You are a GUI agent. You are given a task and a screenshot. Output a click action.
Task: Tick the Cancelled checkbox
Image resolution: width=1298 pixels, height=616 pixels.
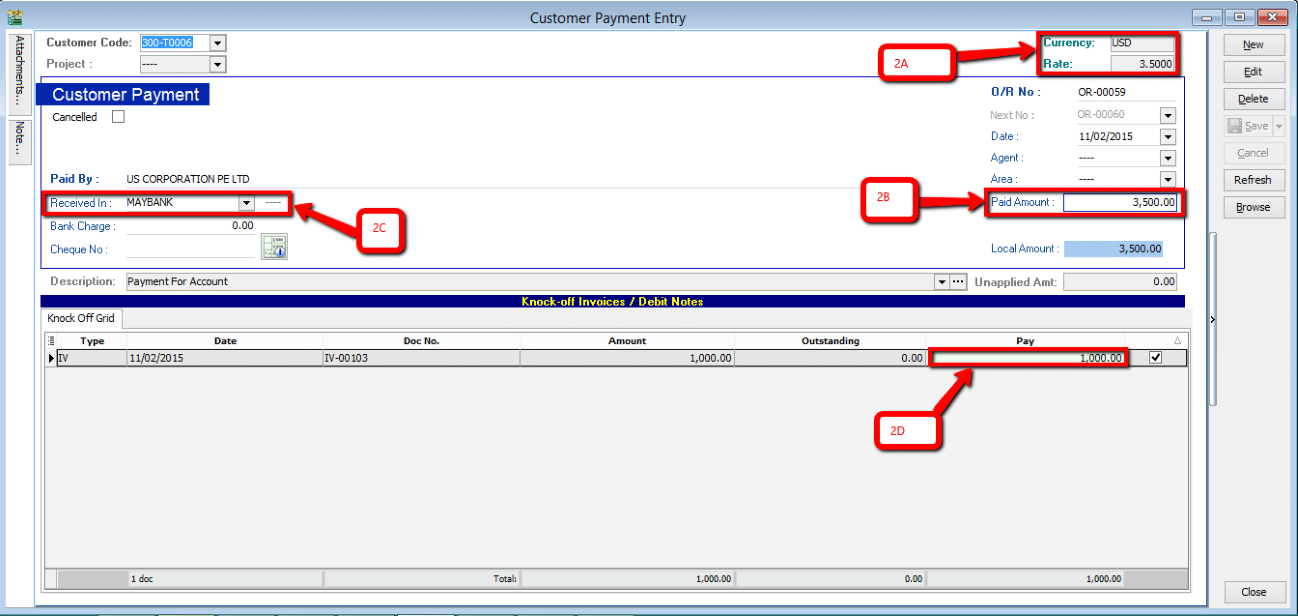(x=118, y=117)
